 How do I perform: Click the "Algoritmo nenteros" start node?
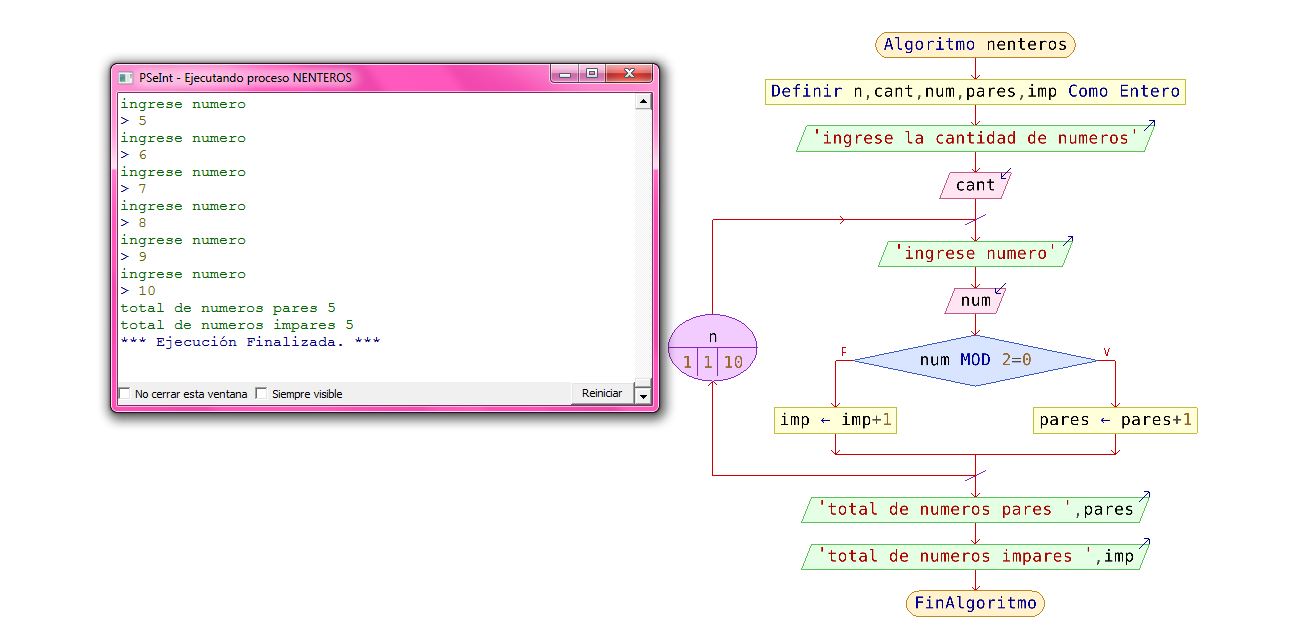pyautogui.click(x=974, y=44)
